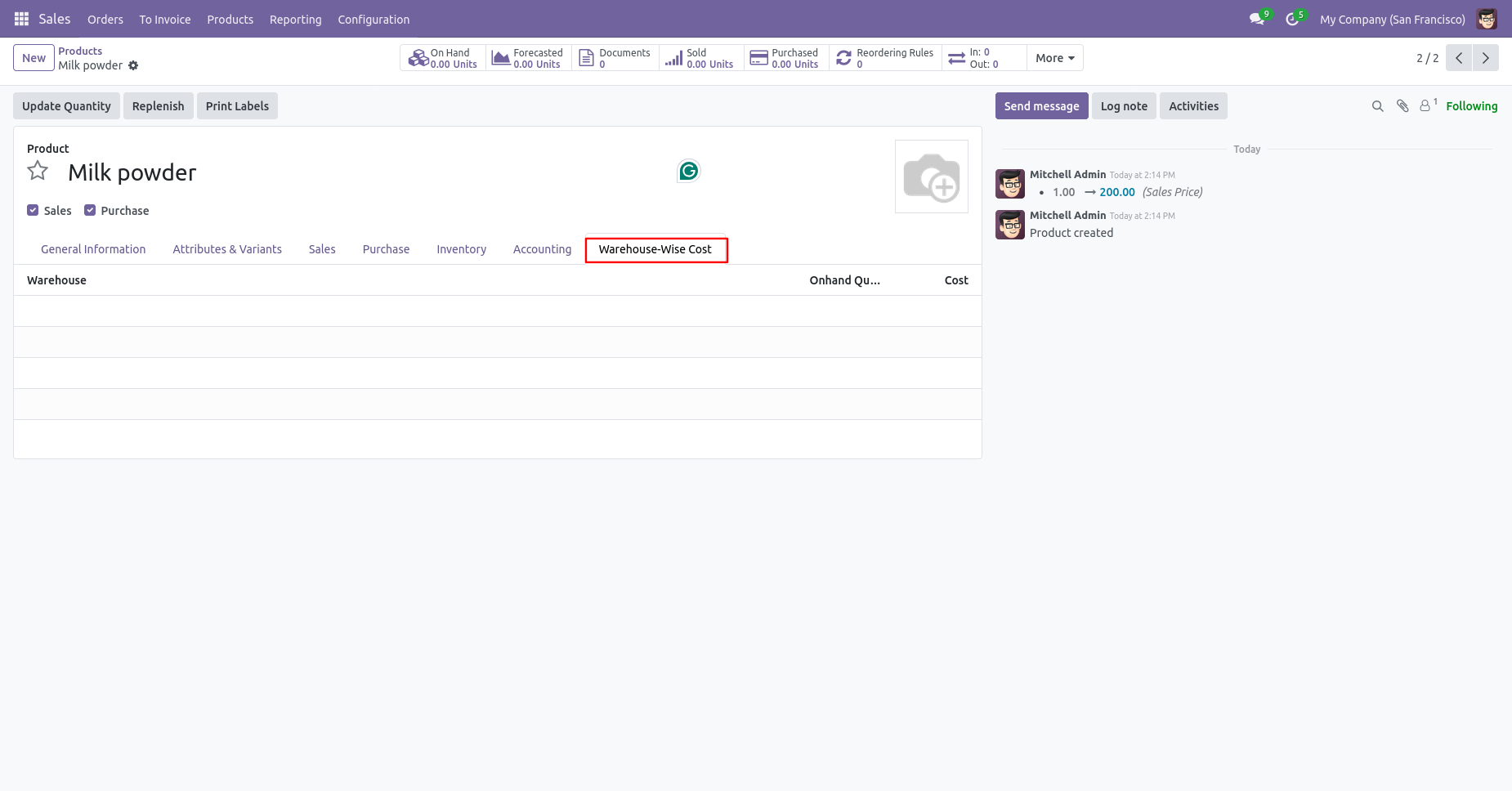
Task: Select the Warehouse-Wise Cost tab
Action: pos(655,249)
